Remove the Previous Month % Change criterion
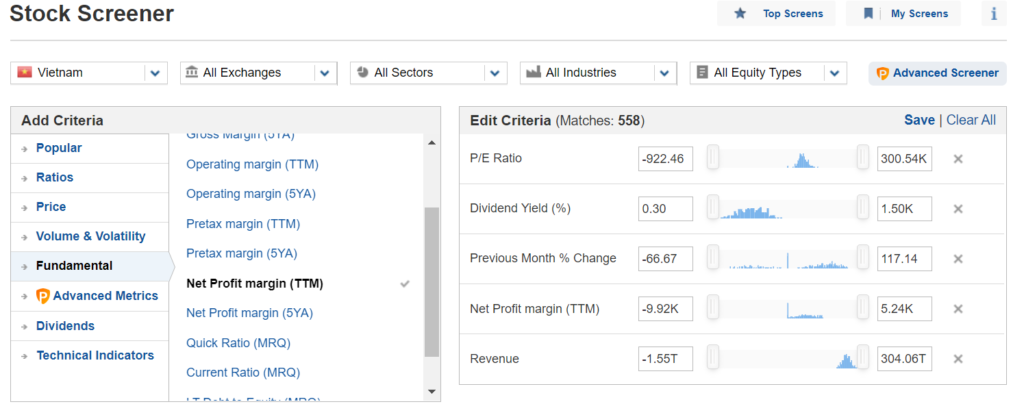1024x415 pixels. (x=958, y=259)
